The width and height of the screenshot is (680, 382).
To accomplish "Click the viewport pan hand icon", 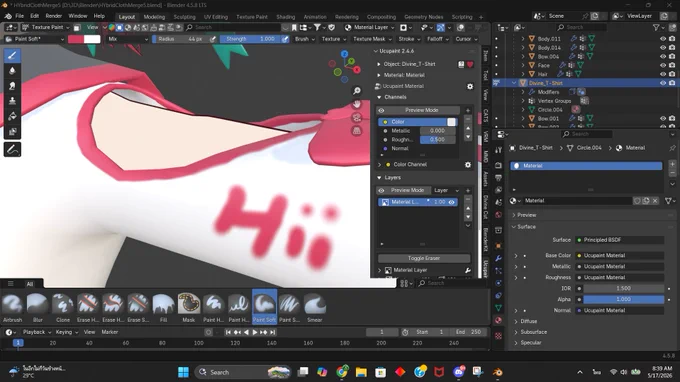I will point(356,104).
